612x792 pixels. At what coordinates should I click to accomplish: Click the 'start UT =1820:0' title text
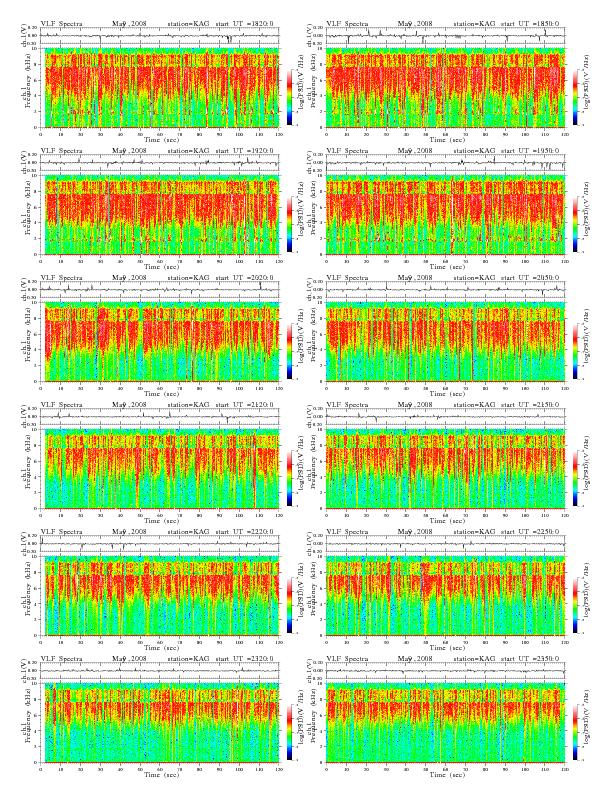coord(245,24)
